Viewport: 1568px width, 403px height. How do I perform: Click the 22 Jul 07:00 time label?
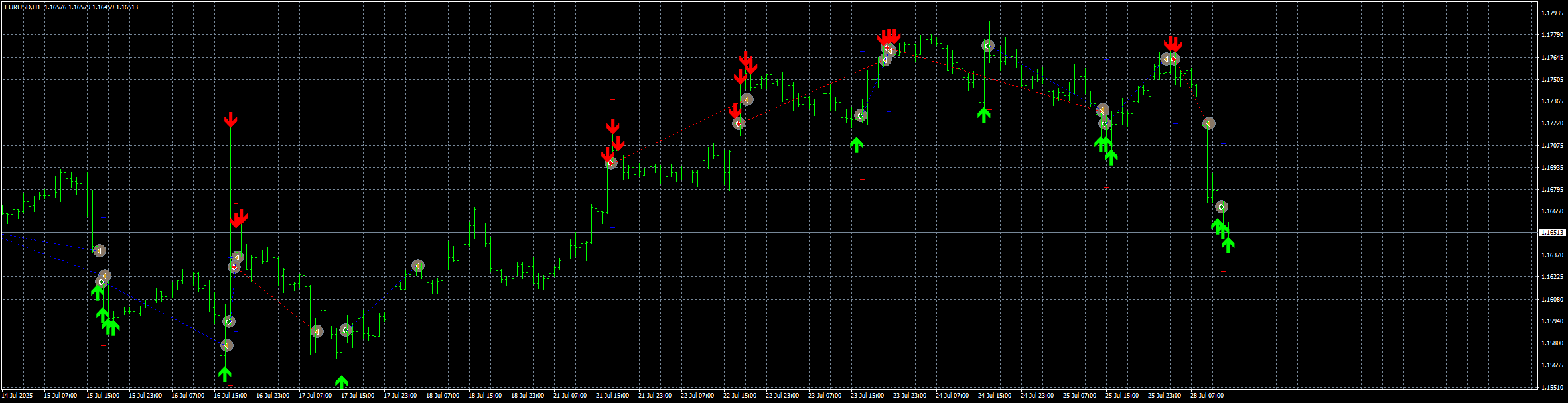point(697,396)
